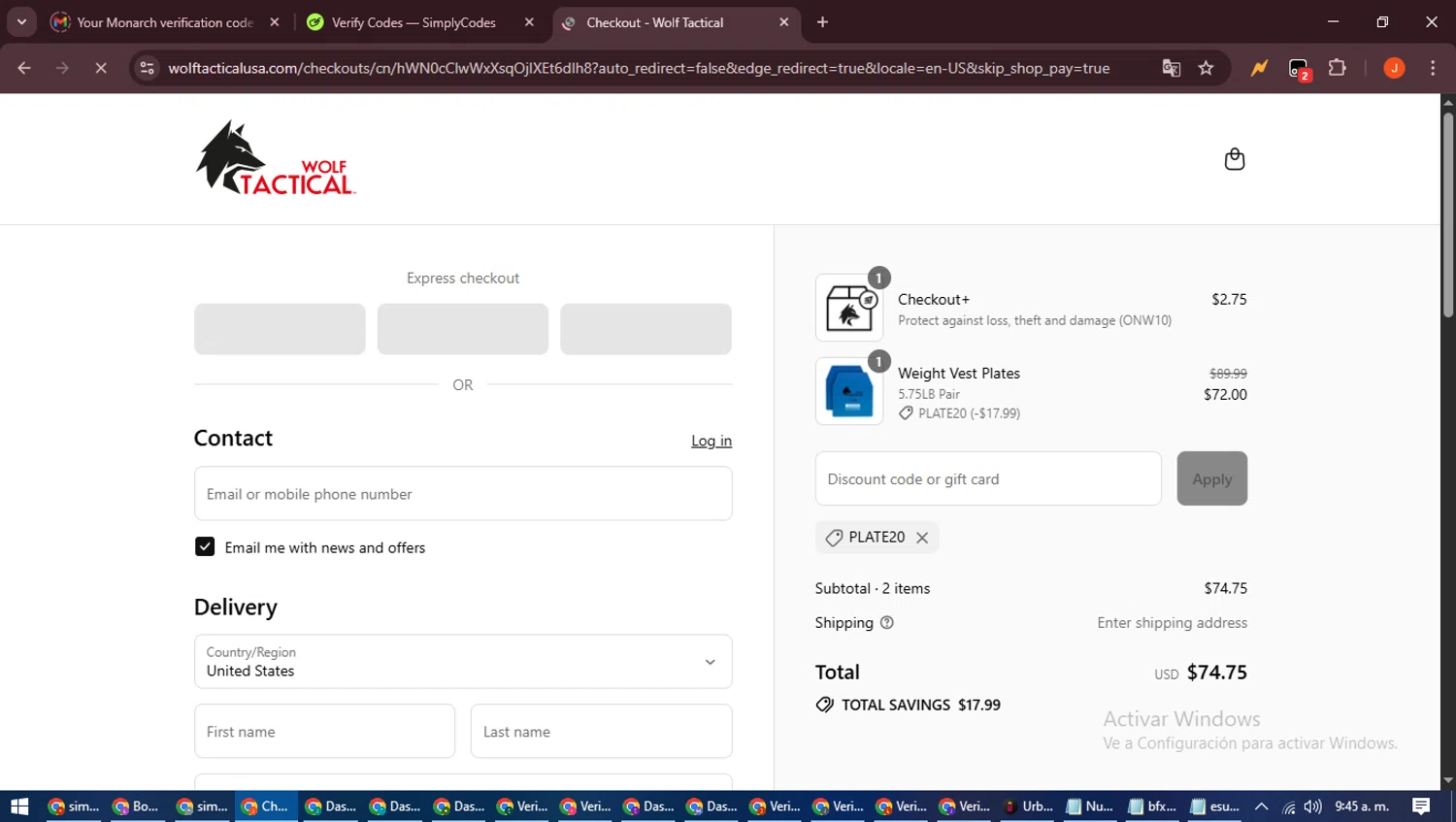This screenshot has width=1456, height=822.
Task: Close the Monarch verification code tab
Action: click(x=275, y=22)
